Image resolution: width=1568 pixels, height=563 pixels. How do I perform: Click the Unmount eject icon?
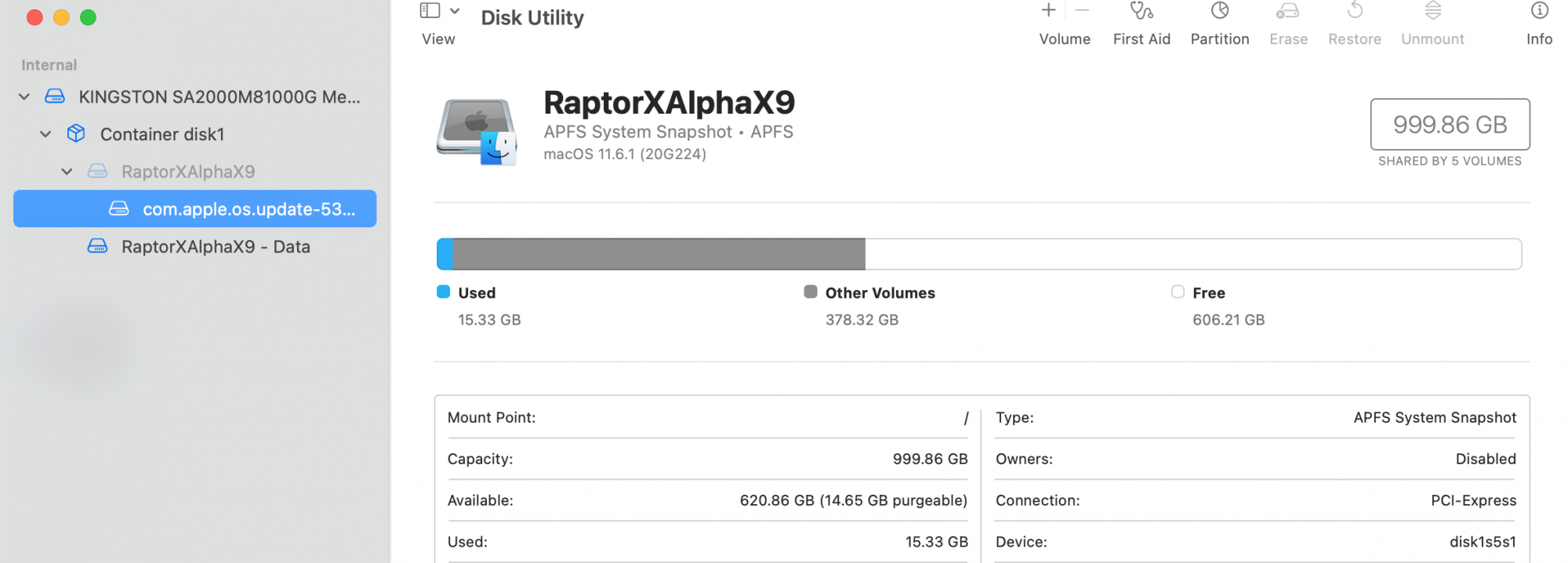1433,10
